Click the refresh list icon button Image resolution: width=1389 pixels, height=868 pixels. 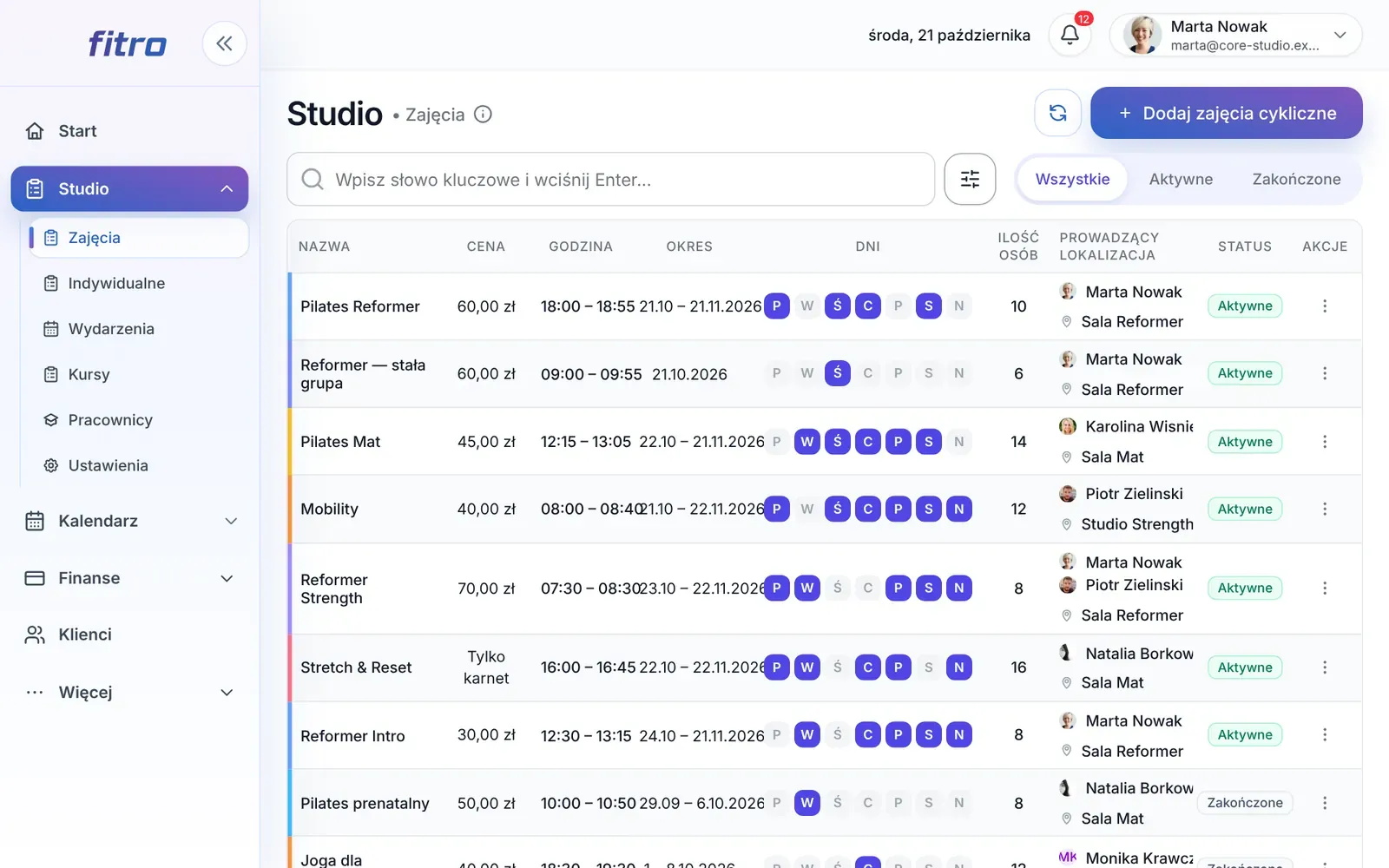(x=1057, y=113)
